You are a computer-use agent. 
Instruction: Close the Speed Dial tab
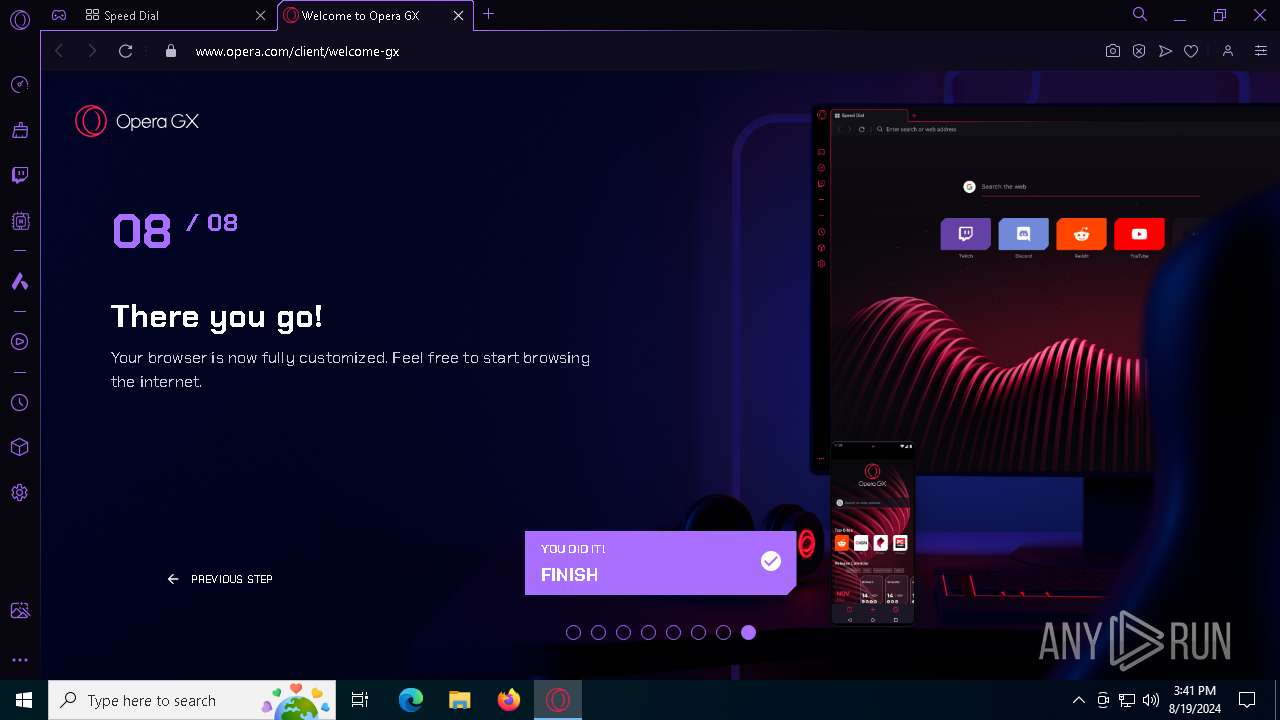(x=260, y=15)
